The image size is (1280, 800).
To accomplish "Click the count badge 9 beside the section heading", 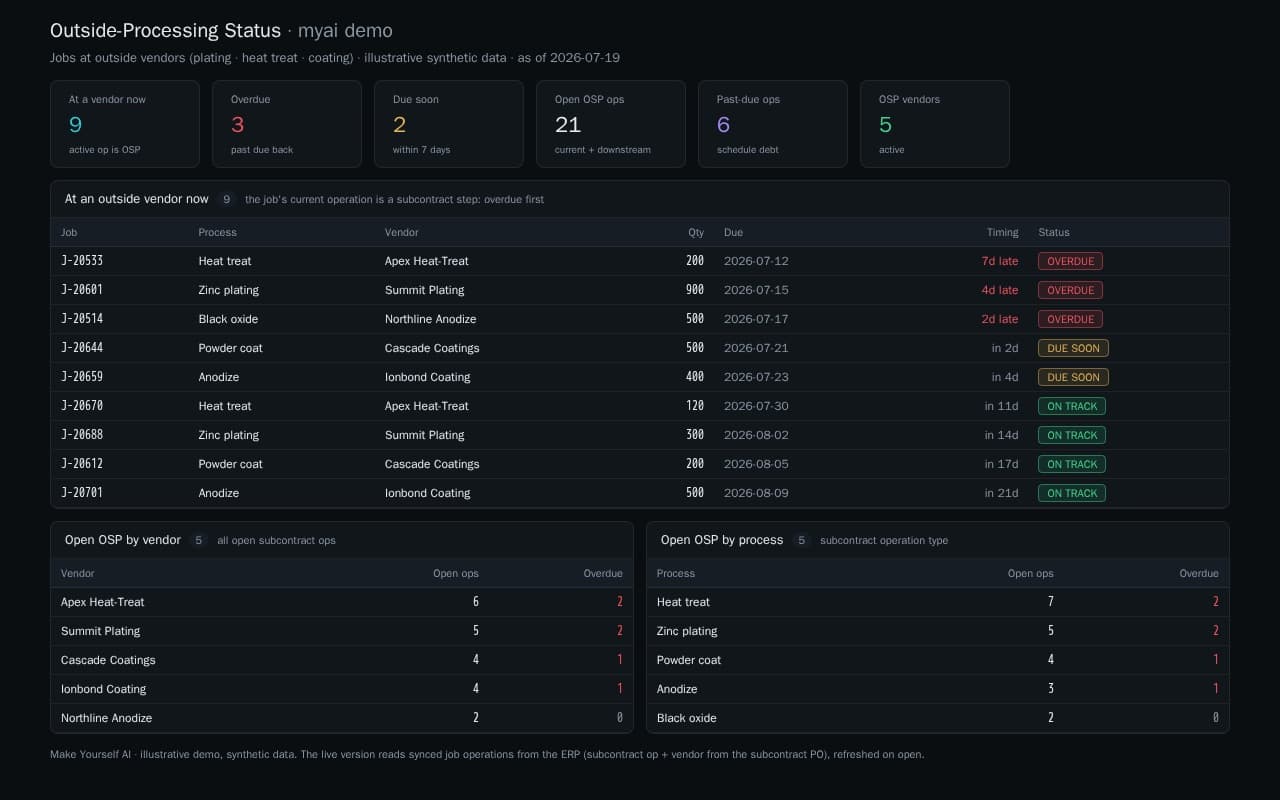I will click(227, 199).
